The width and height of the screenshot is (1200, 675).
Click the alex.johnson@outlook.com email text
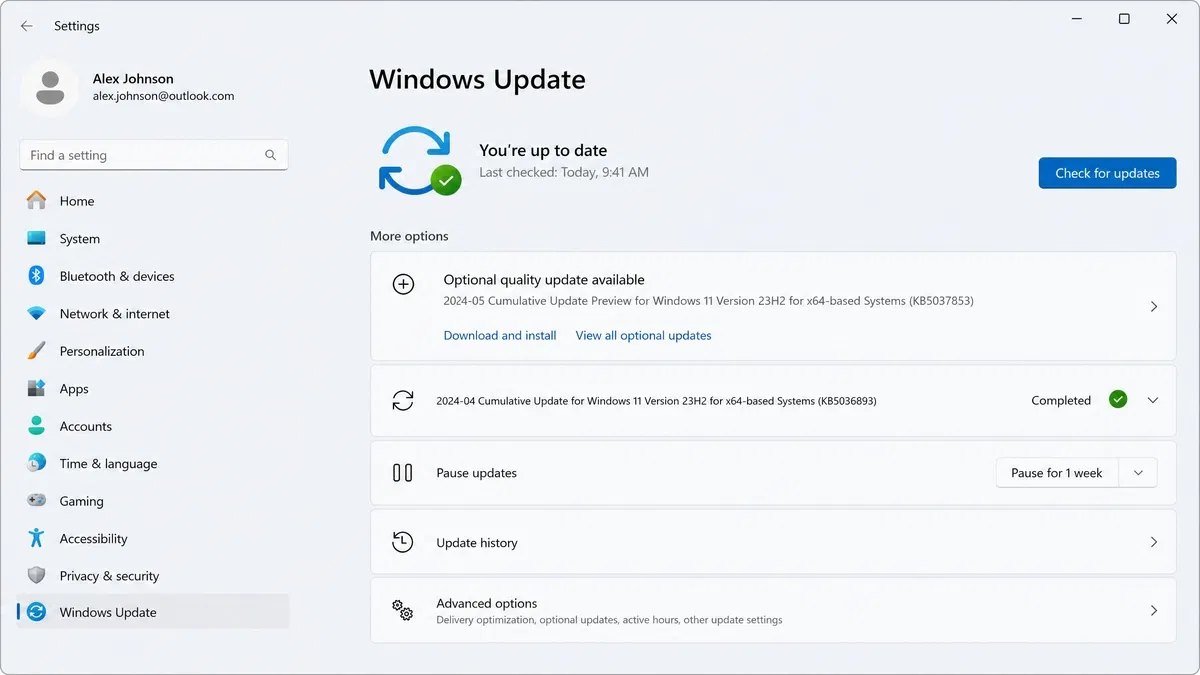click(163, 96)
